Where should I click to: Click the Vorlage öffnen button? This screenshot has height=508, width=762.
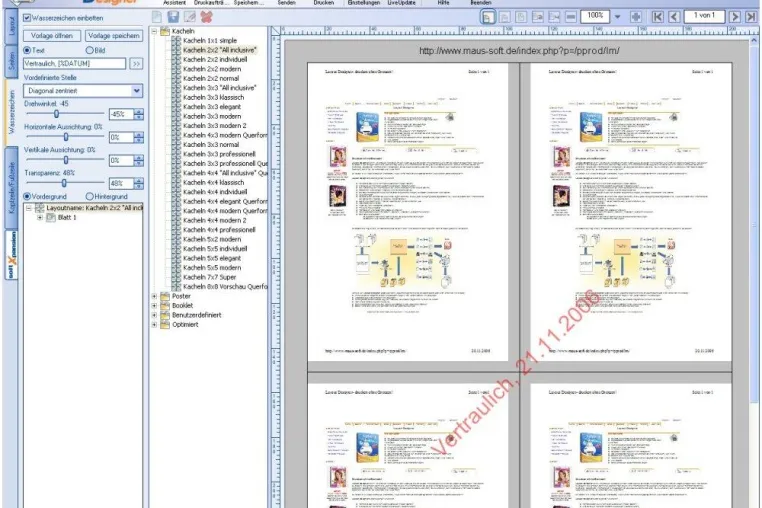52,35
